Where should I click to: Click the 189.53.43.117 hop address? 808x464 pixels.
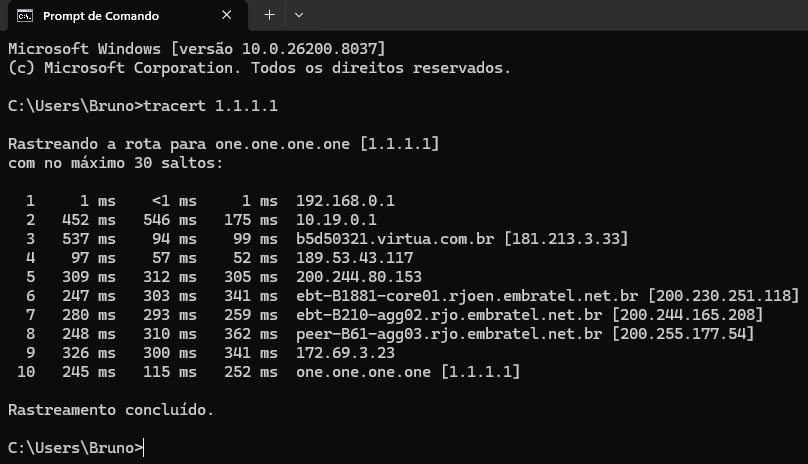click(x=354, y=257)
